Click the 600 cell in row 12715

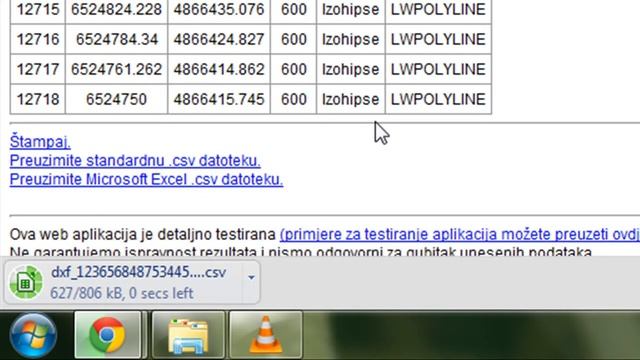(293, 9)
